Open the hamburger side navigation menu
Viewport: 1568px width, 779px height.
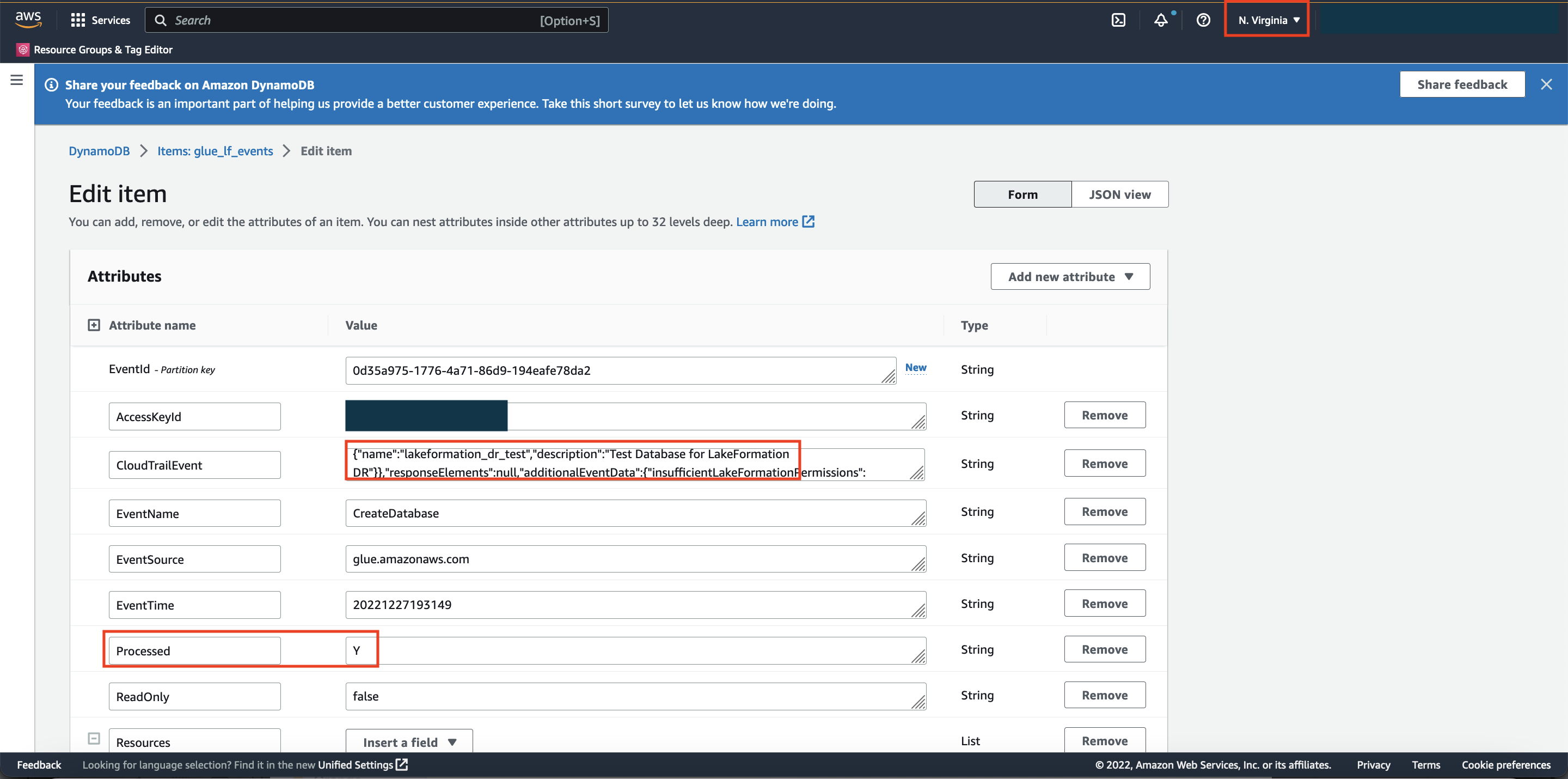(x=17, y=80)
